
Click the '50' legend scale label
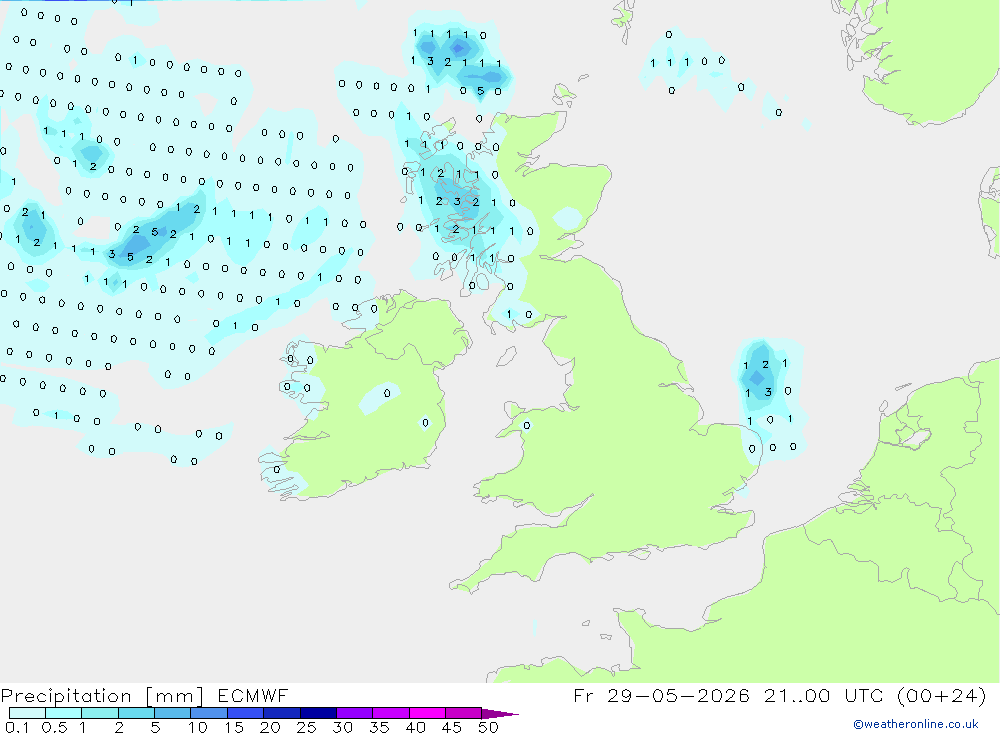click(488, 727)
